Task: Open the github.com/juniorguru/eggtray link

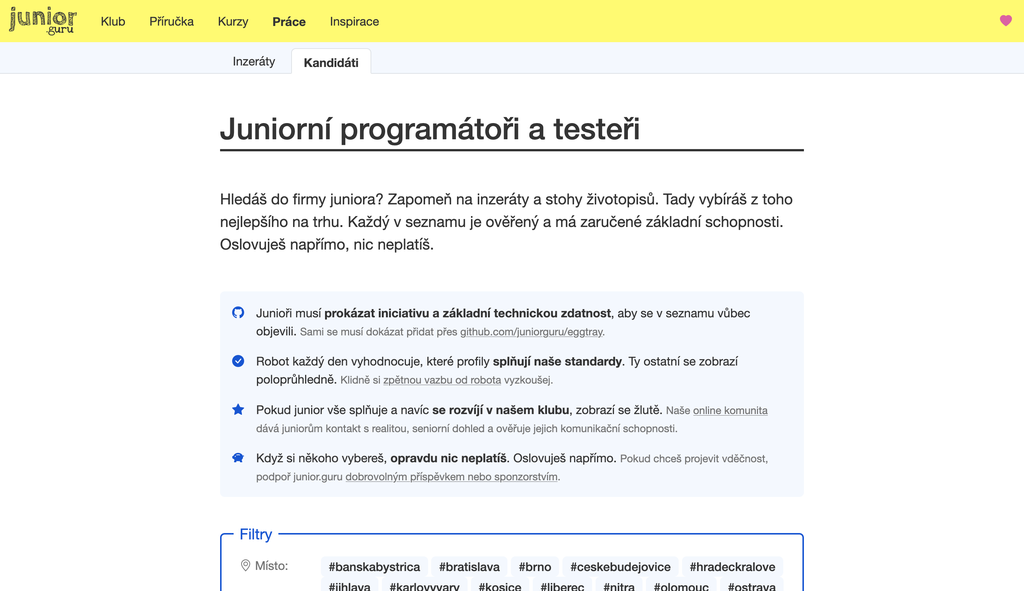Action: [531, 332]
